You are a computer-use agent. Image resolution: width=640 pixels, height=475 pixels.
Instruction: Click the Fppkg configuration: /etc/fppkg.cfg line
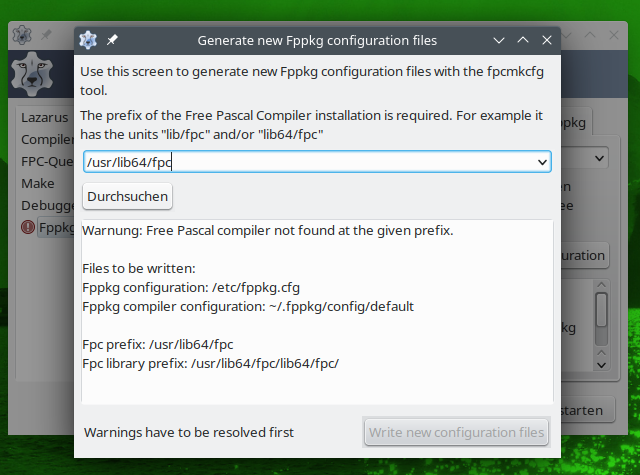point(191,288)
